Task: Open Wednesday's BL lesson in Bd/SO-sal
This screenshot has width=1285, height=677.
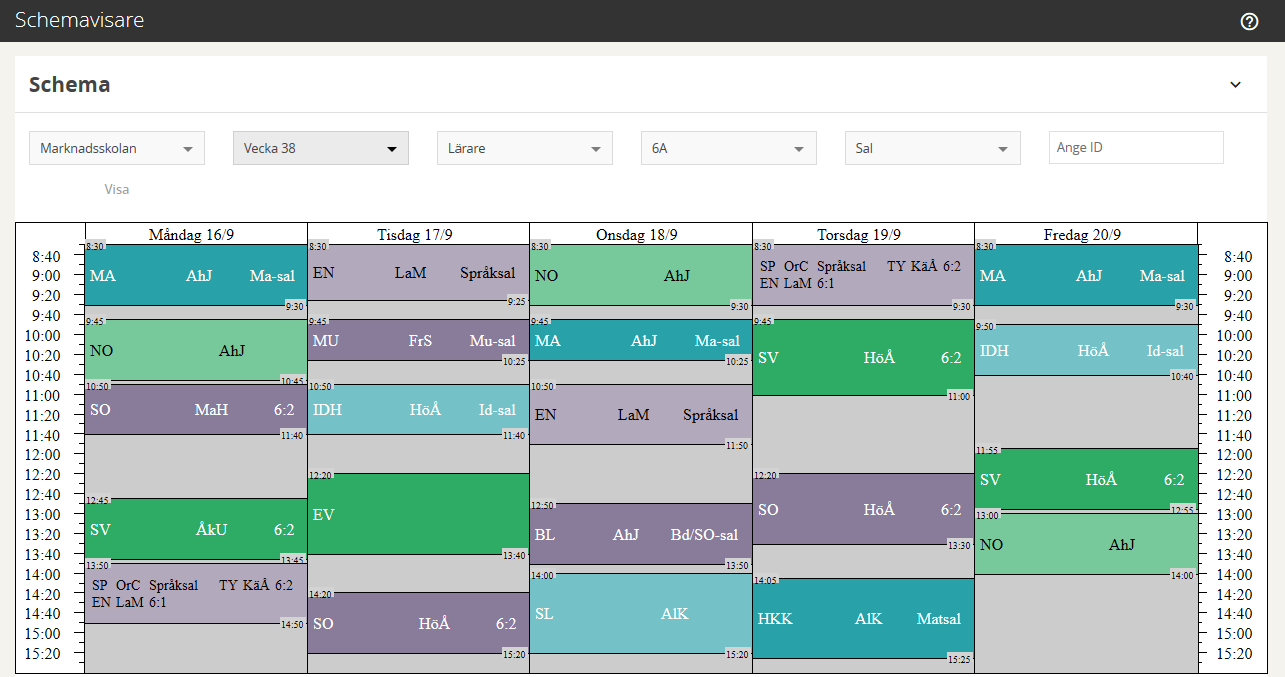Action: 640,535
